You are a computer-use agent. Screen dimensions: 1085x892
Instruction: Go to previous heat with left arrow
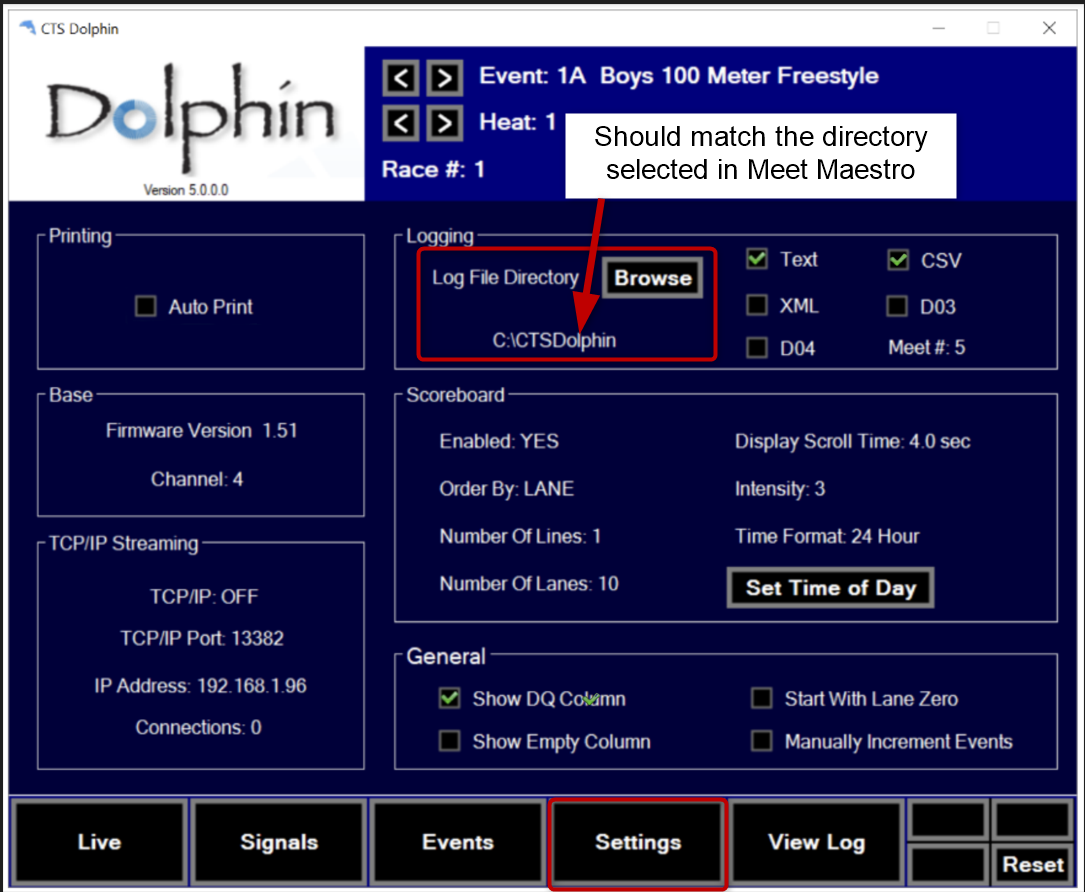[401, 124]
